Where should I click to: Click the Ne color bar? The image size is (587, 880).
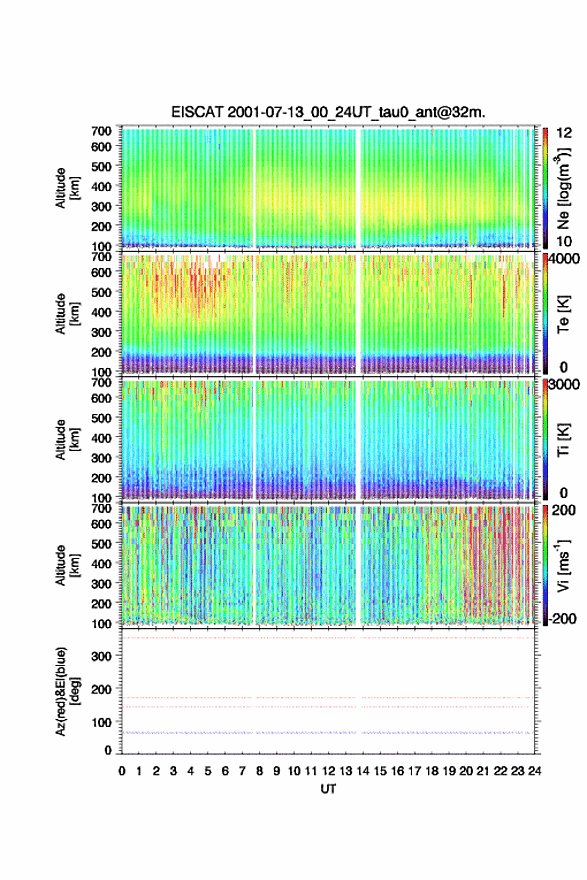[x=545, y=188]
